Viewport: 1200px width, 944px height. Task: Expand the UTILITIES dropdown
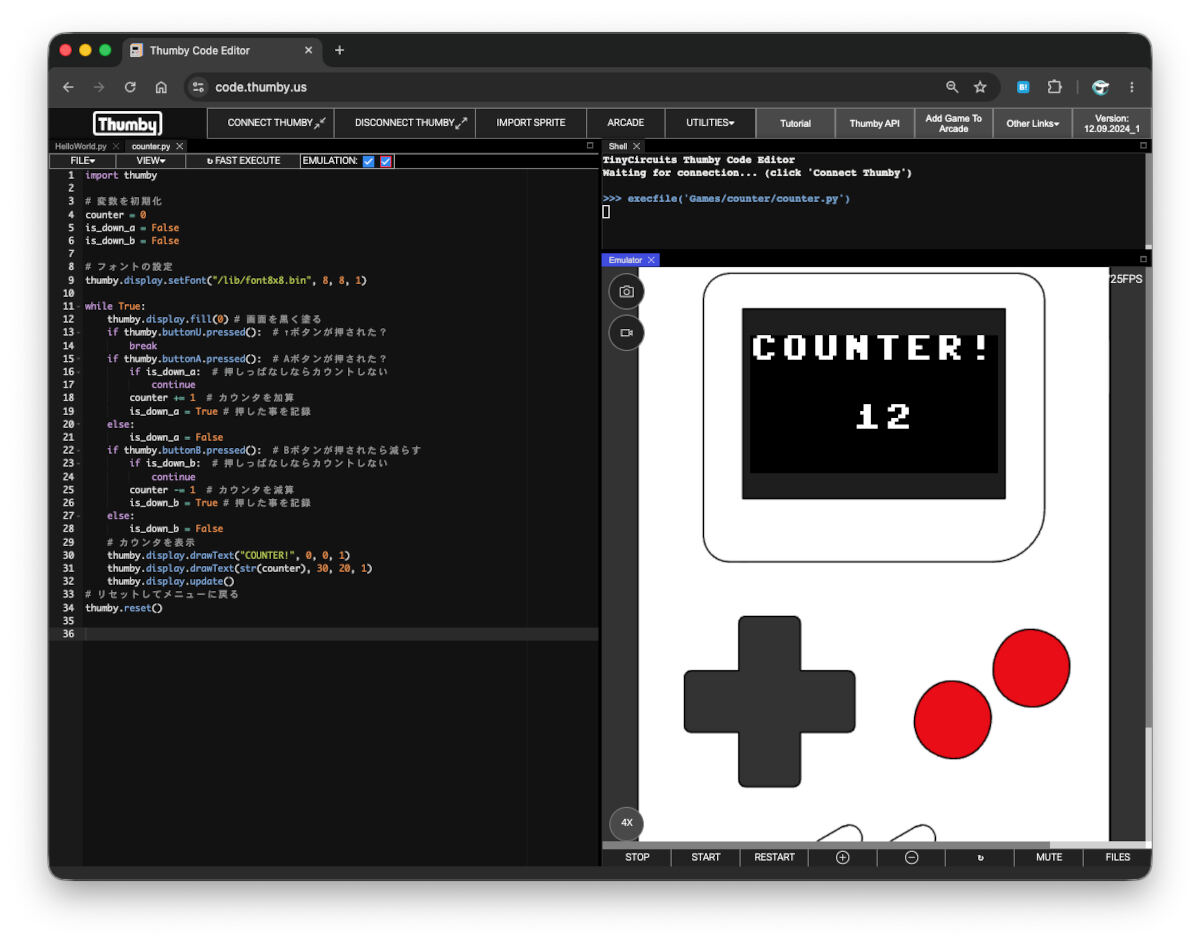click(710, 123)
